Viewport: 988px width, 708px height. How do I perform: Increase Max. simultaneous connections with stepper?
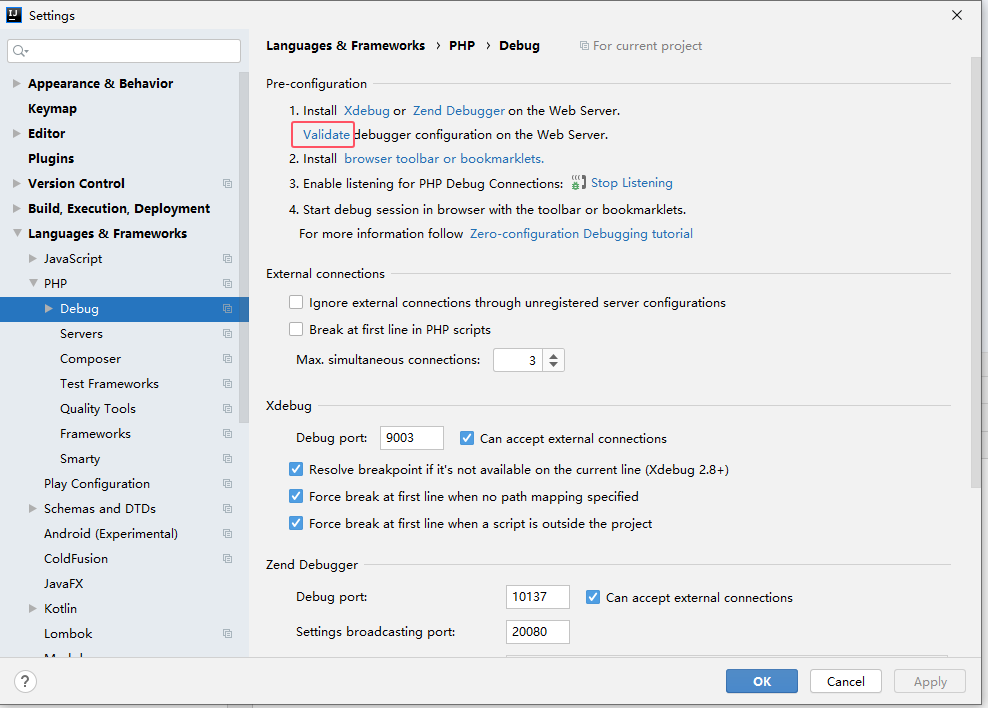(554, 355)
